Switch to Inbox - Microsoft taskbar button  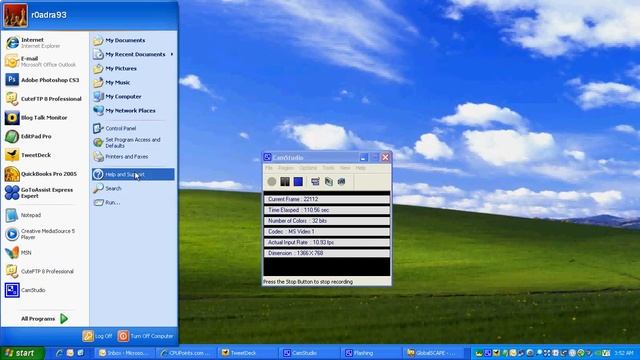point(126,353)
